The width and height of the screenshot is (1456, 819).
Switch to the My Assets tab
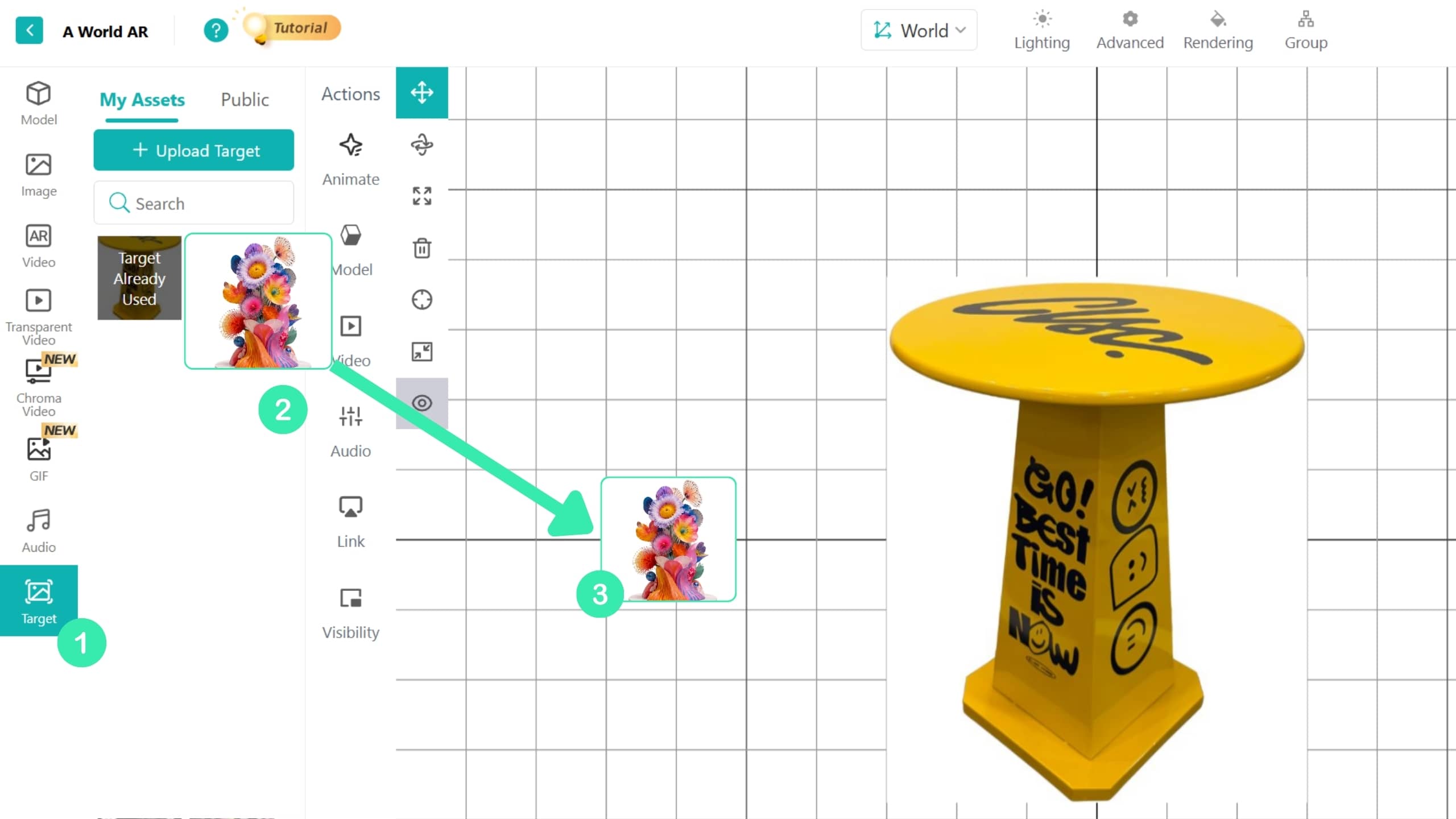coord(142,100)
